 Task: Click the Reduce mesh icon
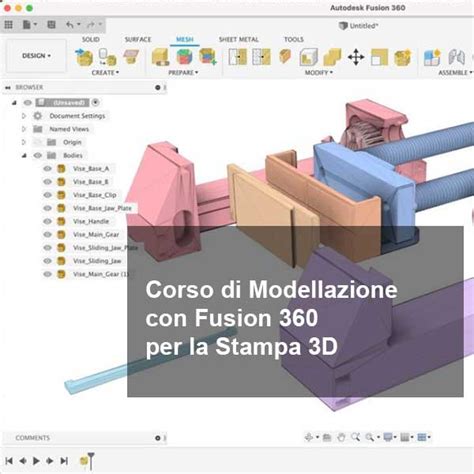pyautogui.click(x=261, y=57)
